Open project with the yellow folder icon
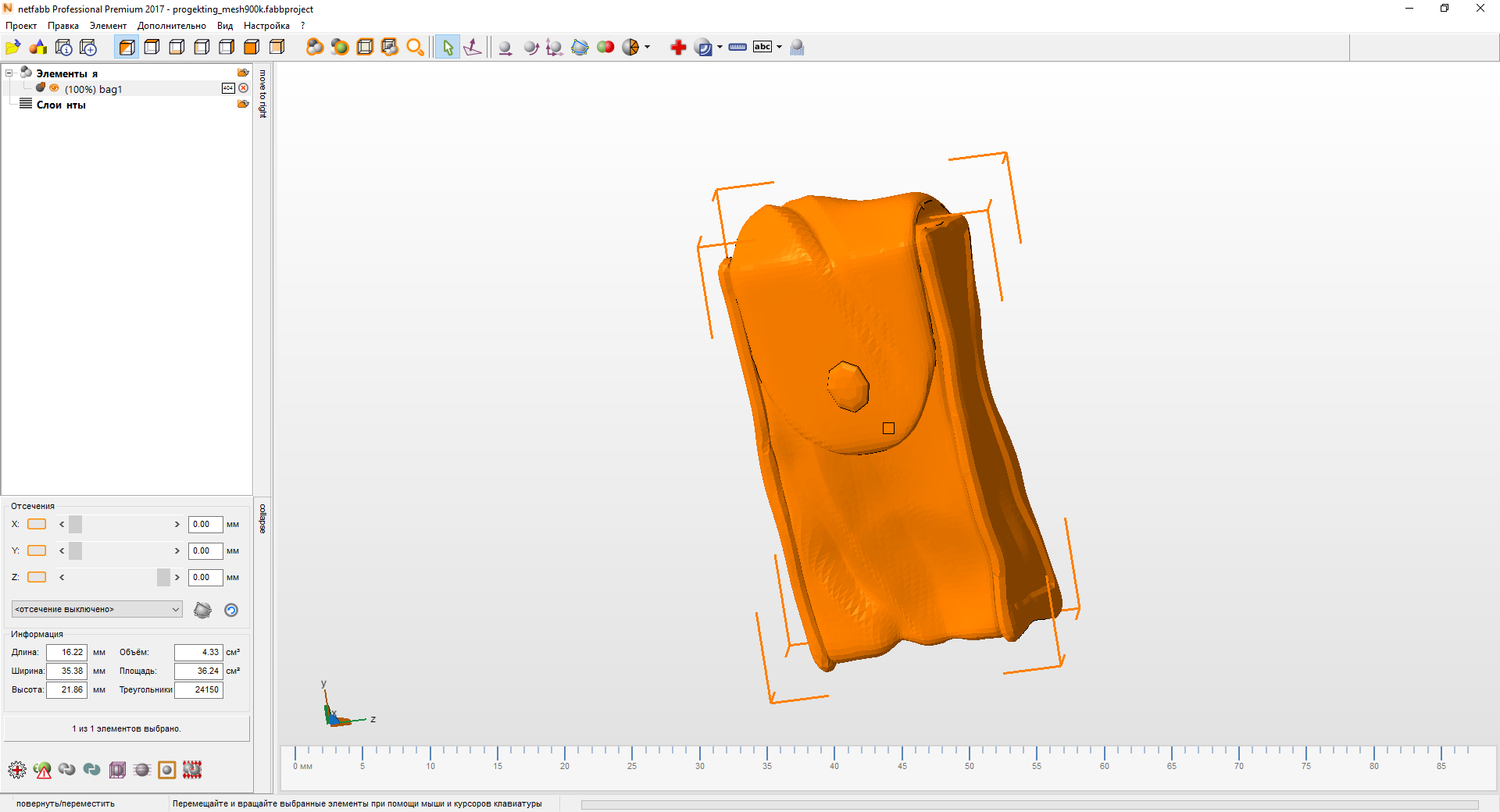The width and height of the screenshot is (1500, 812). coord(13,48)
